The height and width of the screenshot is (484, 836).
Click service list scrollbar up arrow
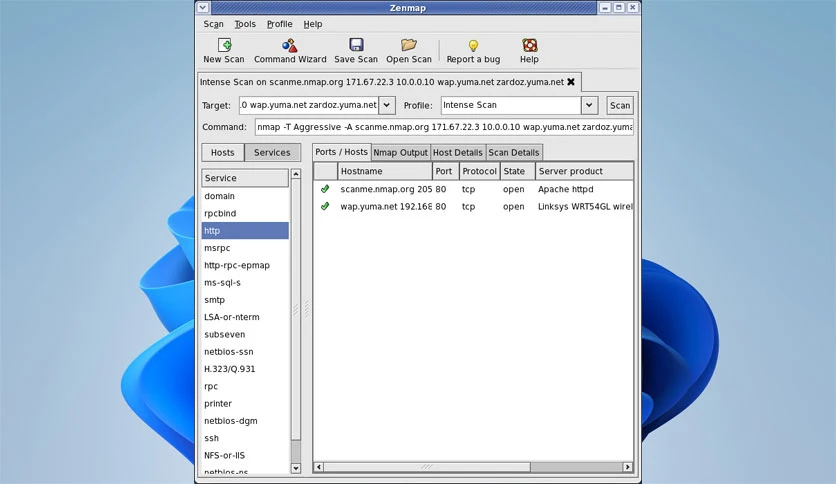point(296,174)
